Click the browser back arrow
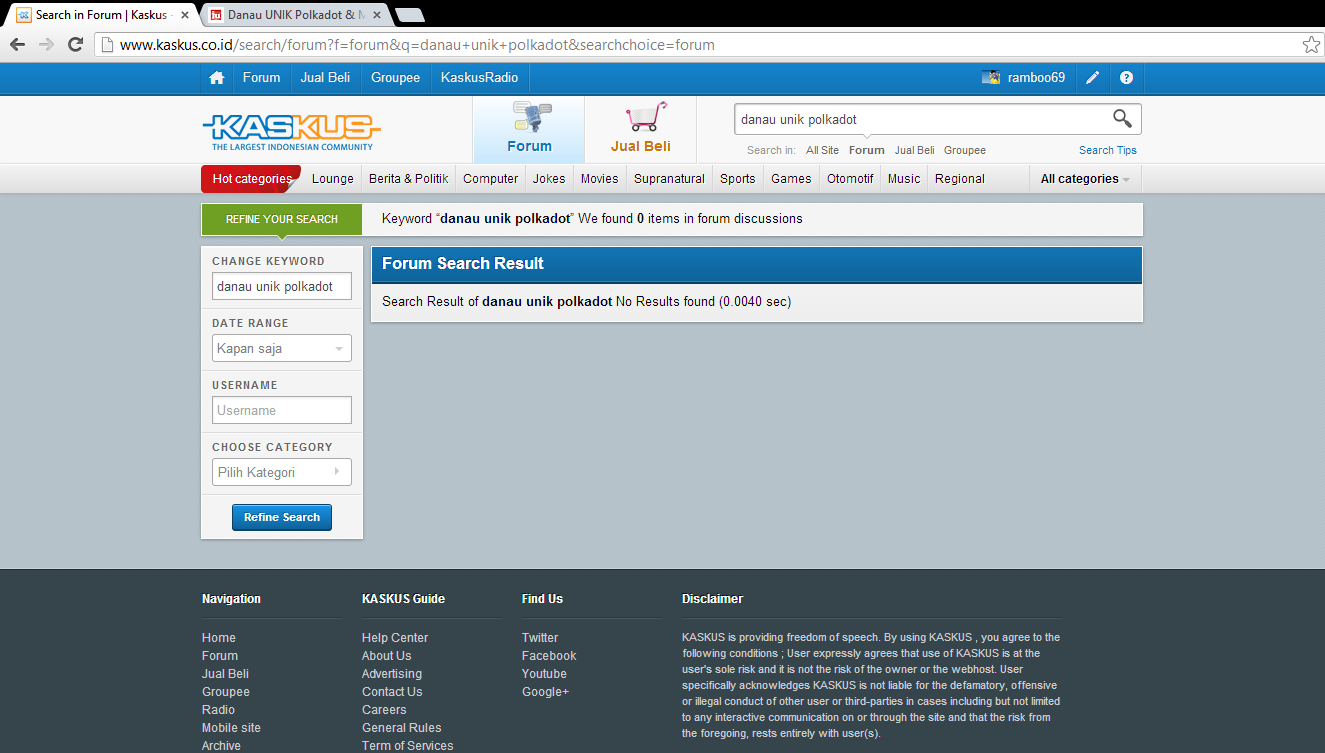This screenshot has width=1325, height=753. 17,44
